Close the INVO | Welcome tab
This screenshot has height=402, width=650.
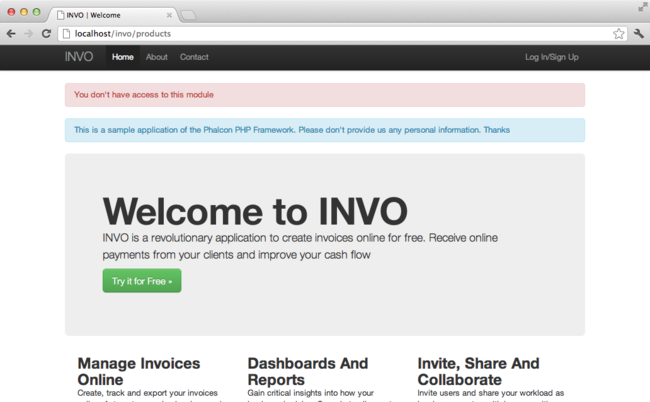169,15
